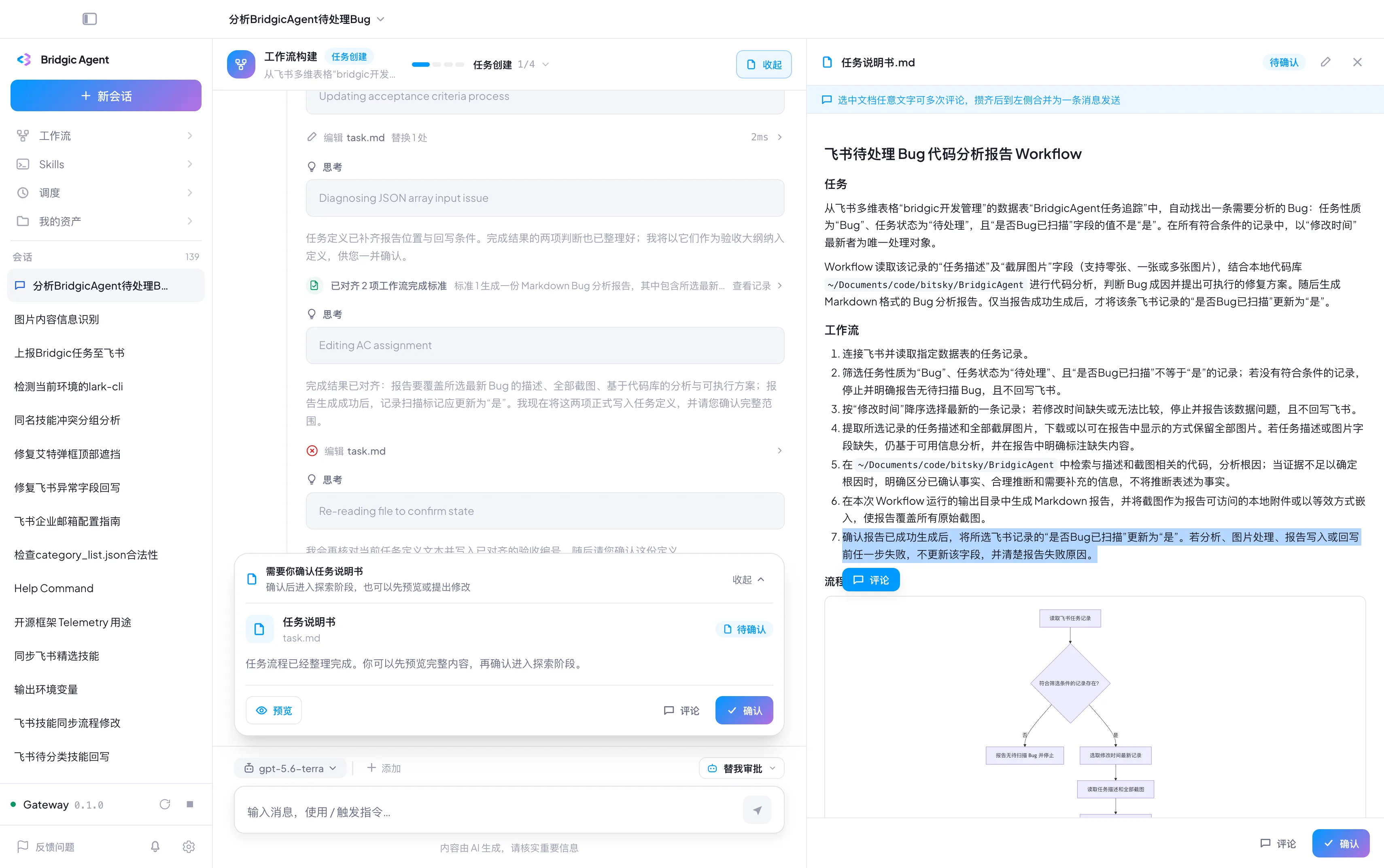Click 任务说明书 file icon in card
This screenshot has width=1384, height=868.
259,630
